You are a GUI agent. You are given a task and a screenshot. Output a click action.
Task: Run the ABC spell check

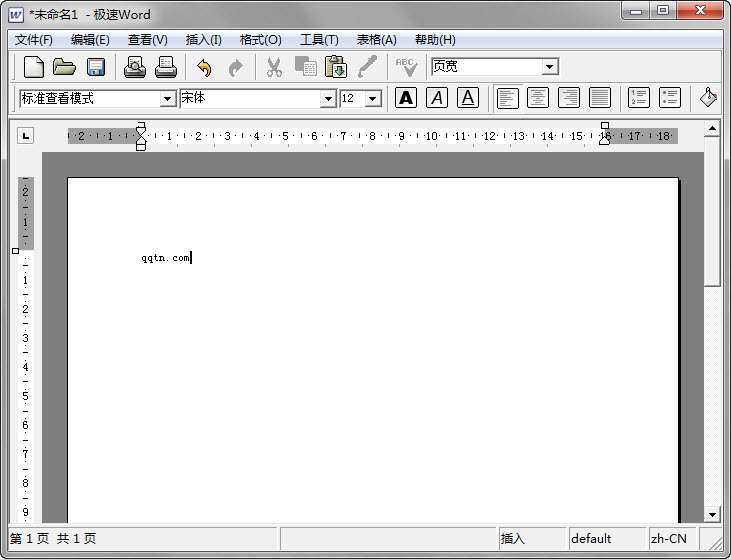[x=406, y=67]
